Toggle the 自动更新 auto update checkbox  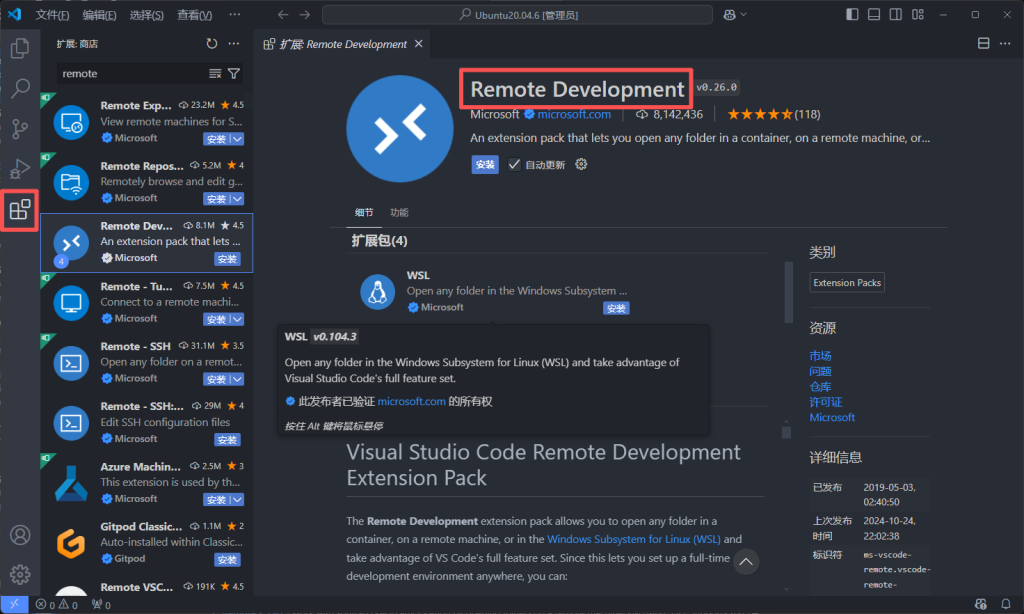click(514, 164)
